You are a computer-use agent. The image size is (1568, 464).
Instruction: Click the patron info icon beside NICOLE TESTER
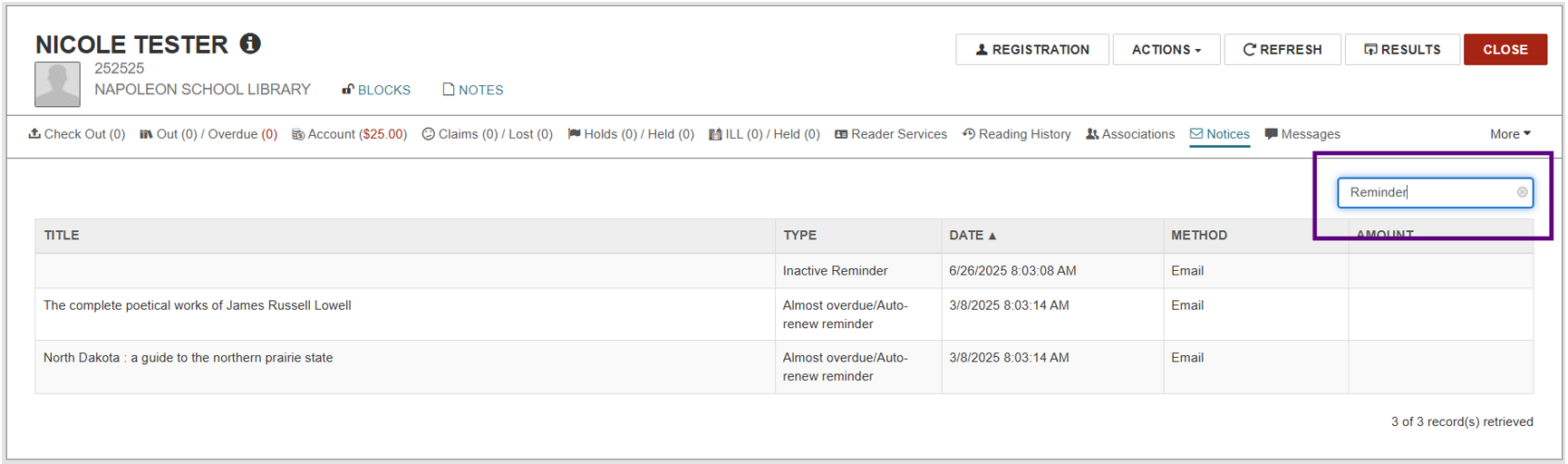point(250,43)
